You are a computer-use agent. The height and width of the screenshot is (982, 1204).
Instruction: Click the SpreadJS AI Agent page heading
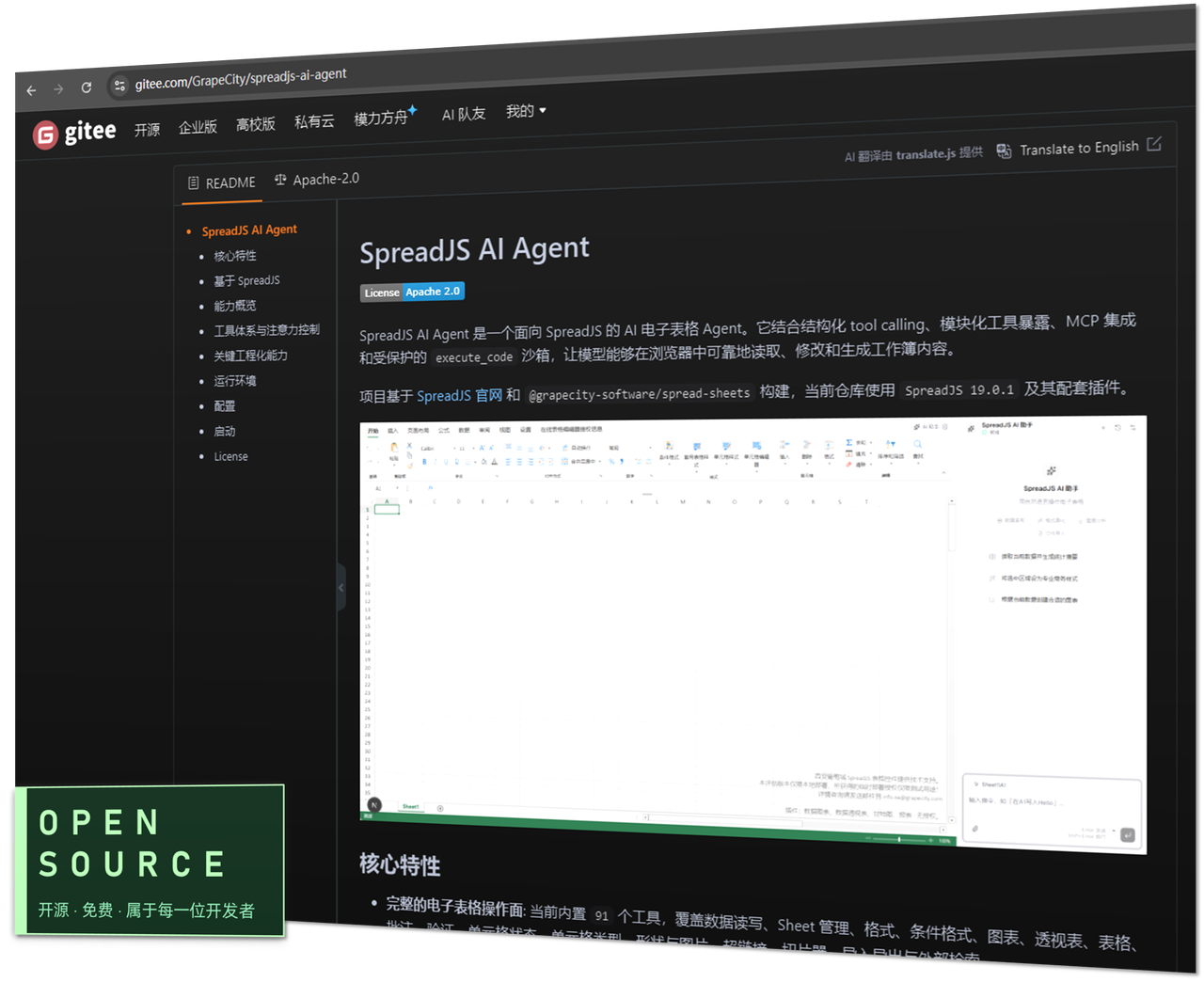click(474, 250)
